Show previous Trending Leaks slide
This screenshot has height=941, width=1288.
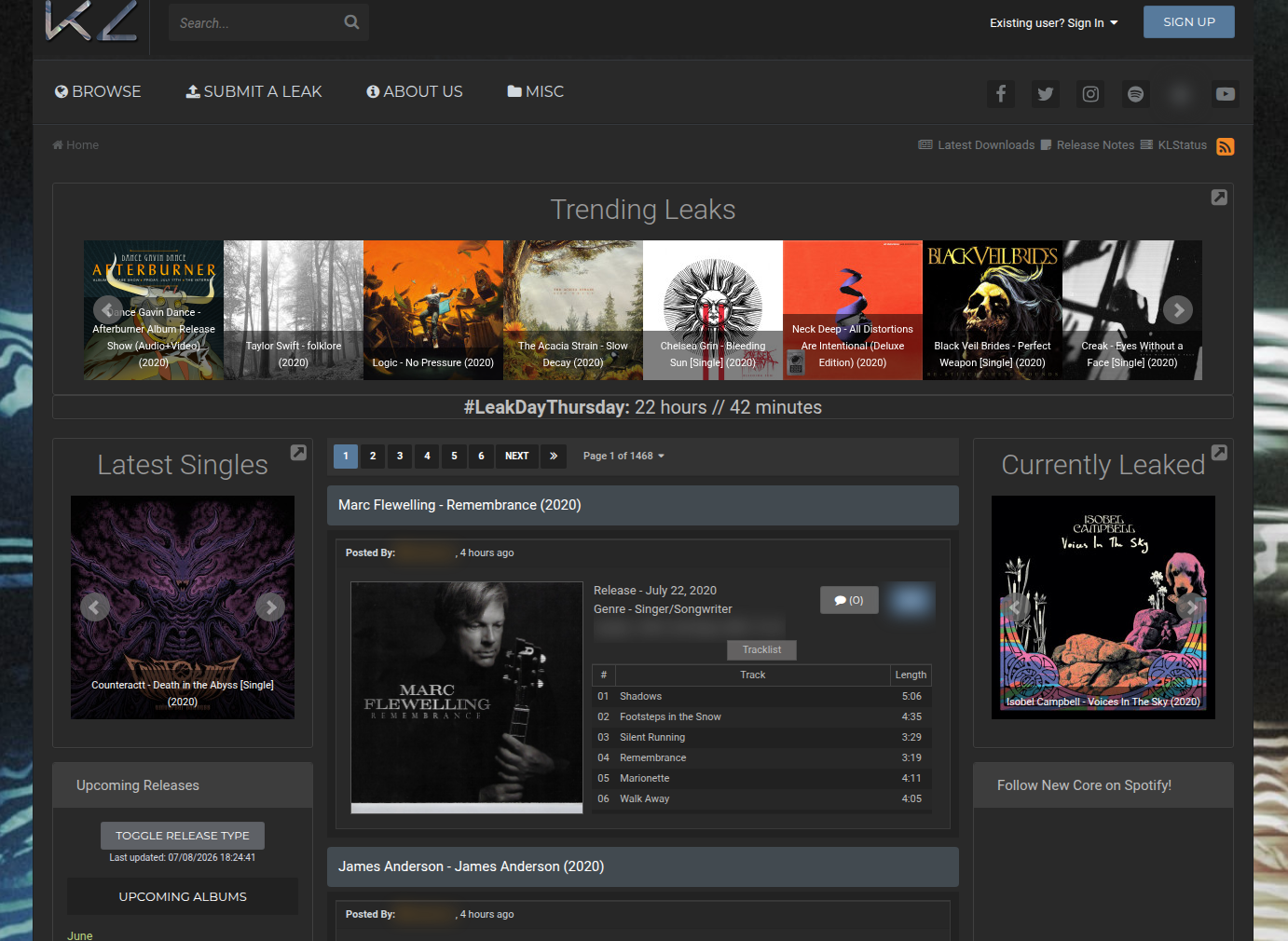point(107,309)
